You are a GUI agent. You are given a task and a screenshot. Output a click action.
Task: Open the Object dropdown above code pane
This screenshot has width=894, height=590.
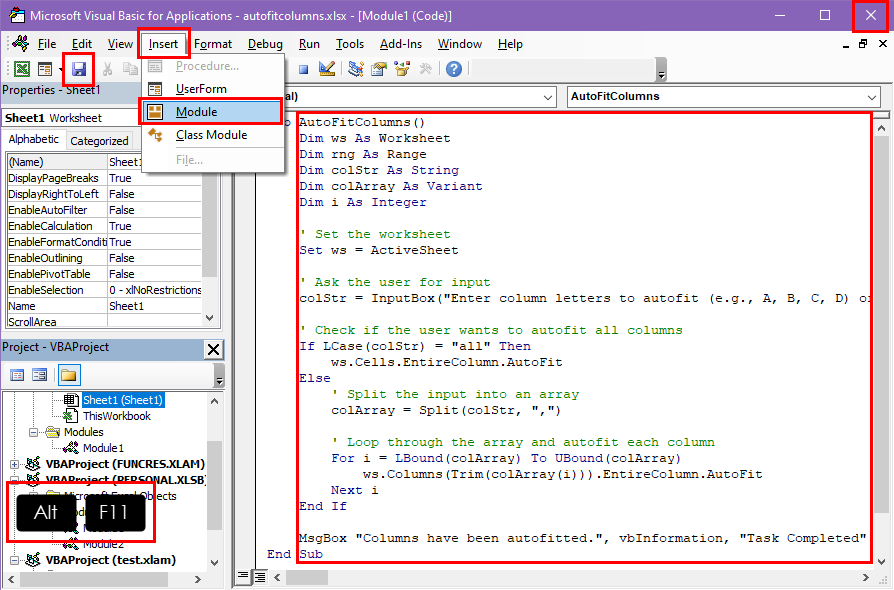click(548, 97)
